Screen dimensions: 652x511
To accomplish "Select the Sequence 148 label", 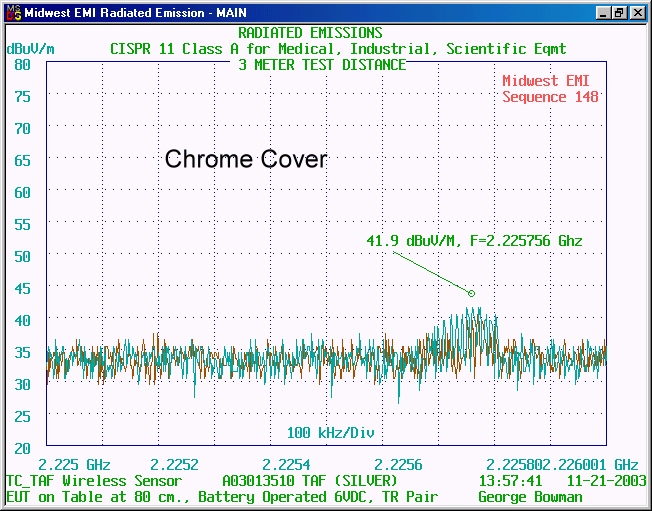I will pyautogui.click(x=550, y=97).
